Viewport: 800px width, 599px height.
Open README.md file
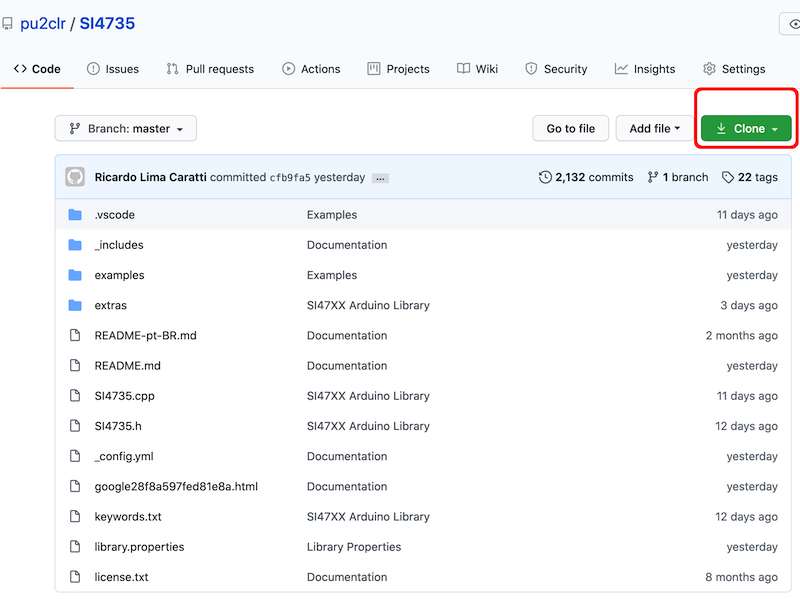coord(128,365)
